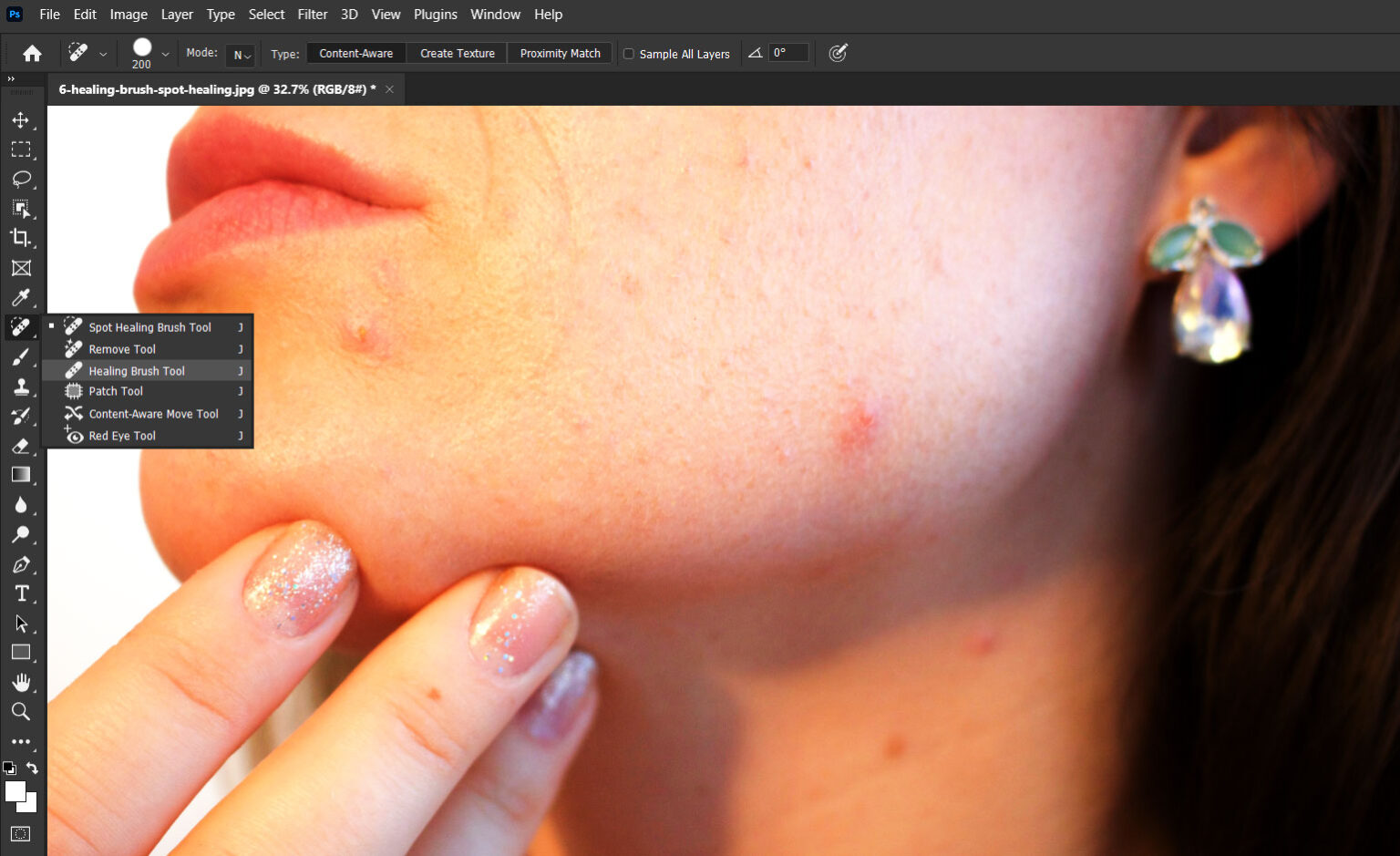Select the Hand tool
Image resolution: width=1400 pixels, height=856 pixels.
pyautogui.click(x=21, y=683)
